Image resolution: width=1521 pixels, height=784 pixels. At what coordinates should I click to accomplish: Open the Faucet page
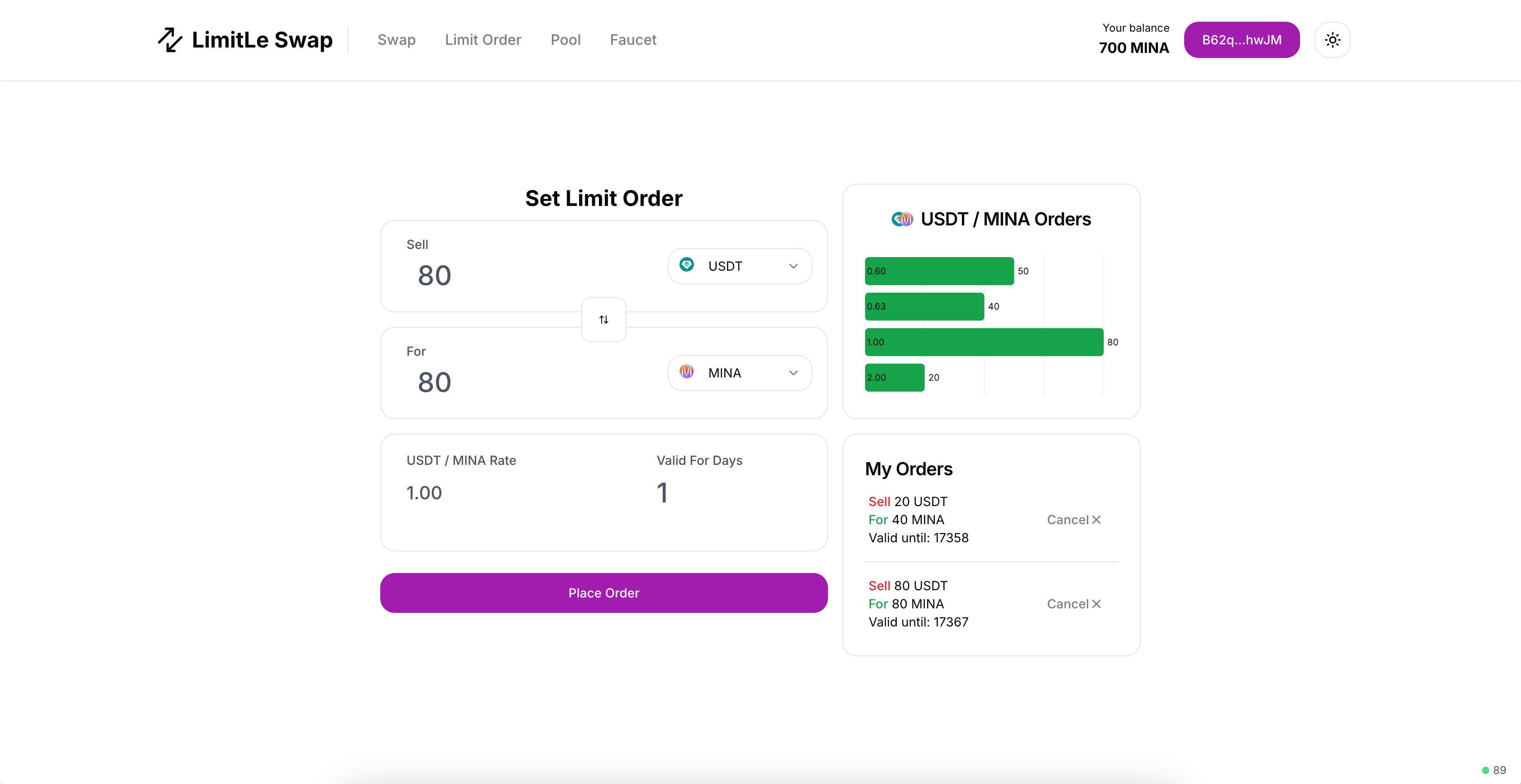pos(633,39)
